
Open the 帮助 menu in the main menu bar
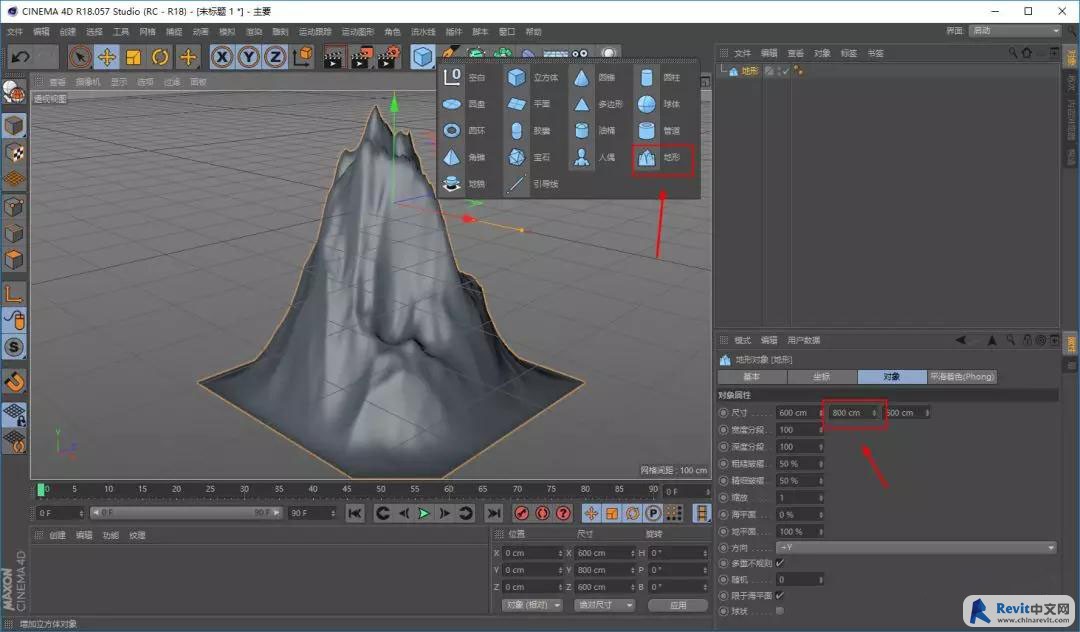coord(533,32)
